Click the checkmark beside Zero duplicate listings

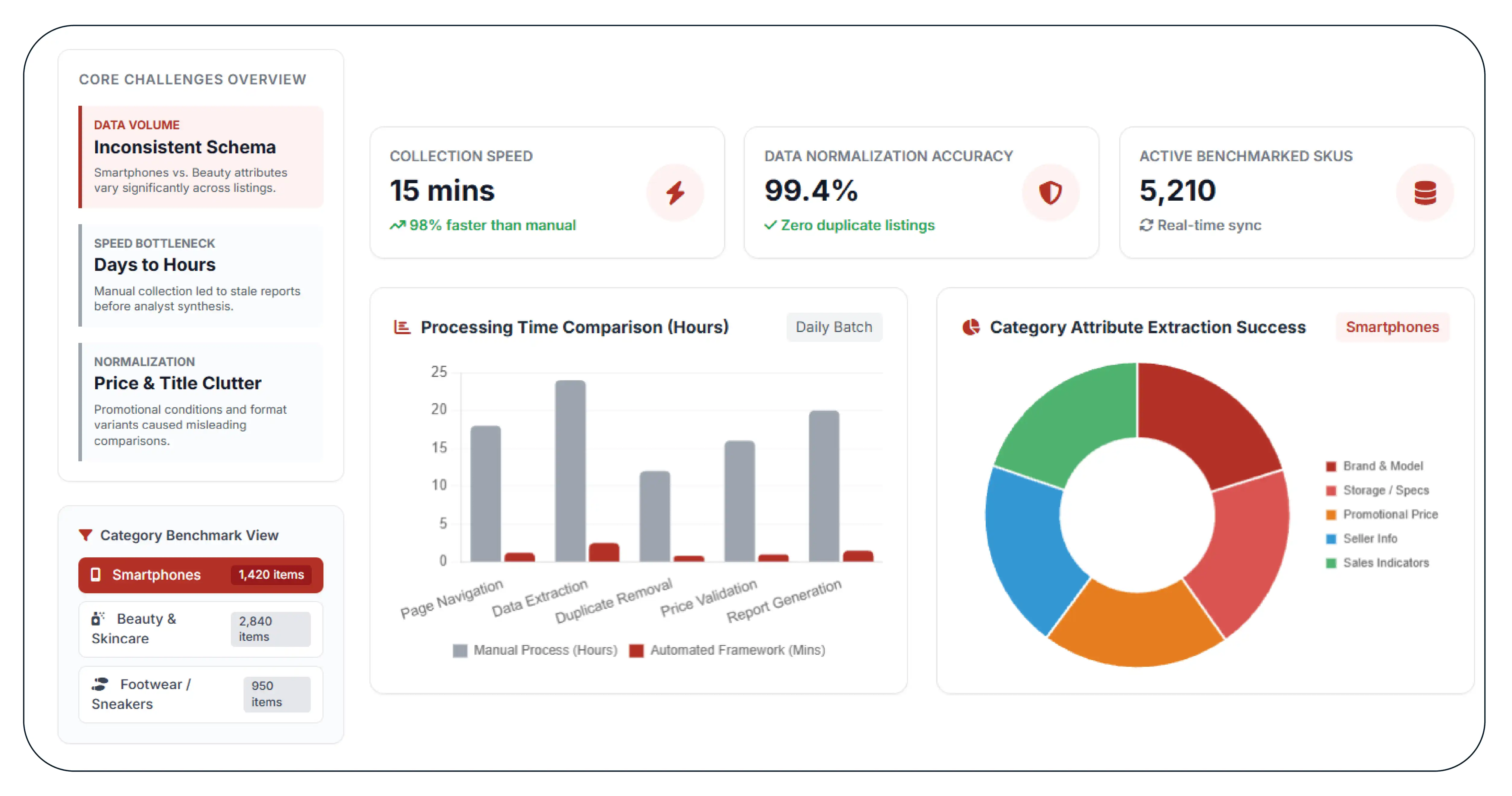pos(770,225)
